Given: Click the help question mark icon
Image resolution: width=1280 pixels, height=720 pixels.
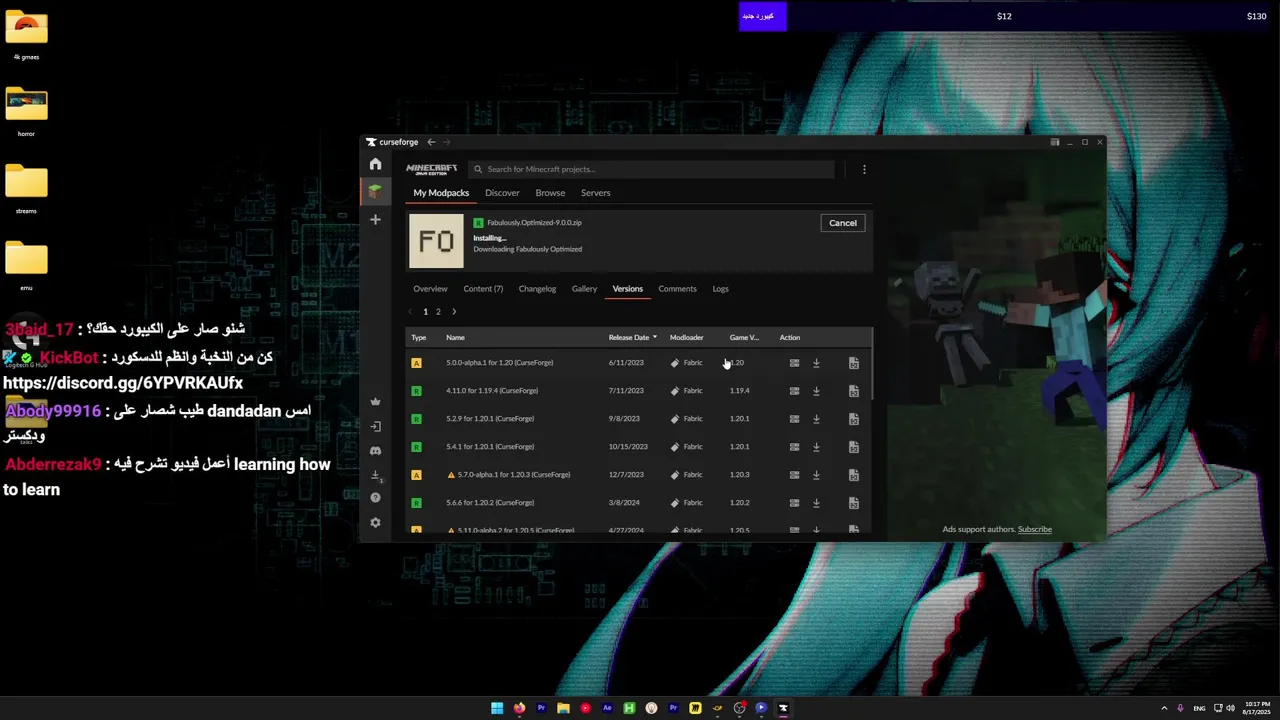Looking at the screenshot, I should (375, 498).
